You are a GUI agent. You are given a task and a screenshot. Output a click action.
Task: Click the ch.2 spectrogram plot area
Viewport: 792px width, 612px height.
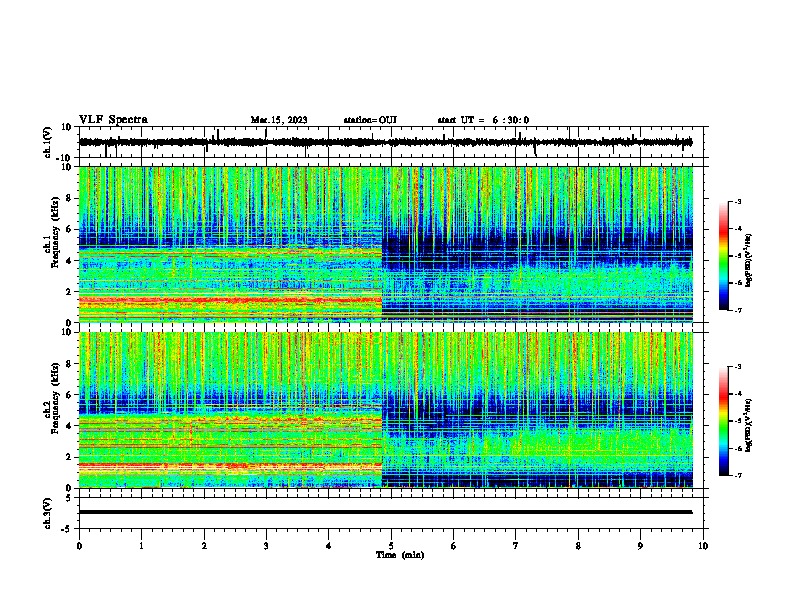[x=386, y=410]
